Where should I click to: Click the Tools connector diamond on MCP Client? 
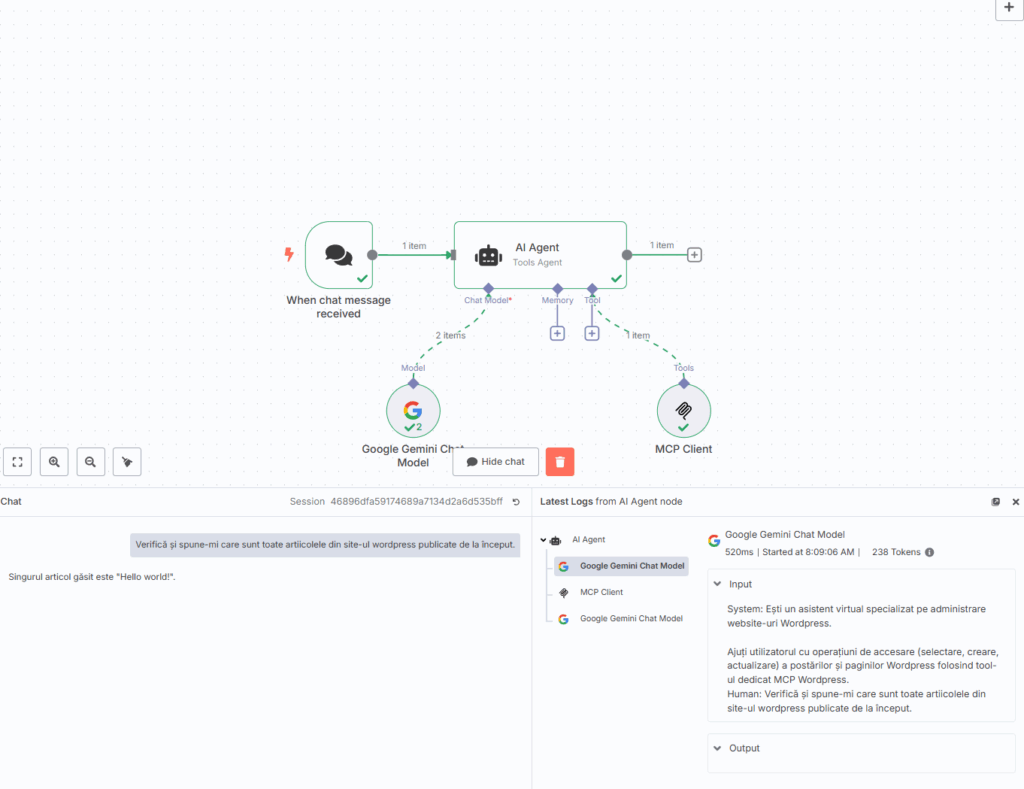coord(684,383)
